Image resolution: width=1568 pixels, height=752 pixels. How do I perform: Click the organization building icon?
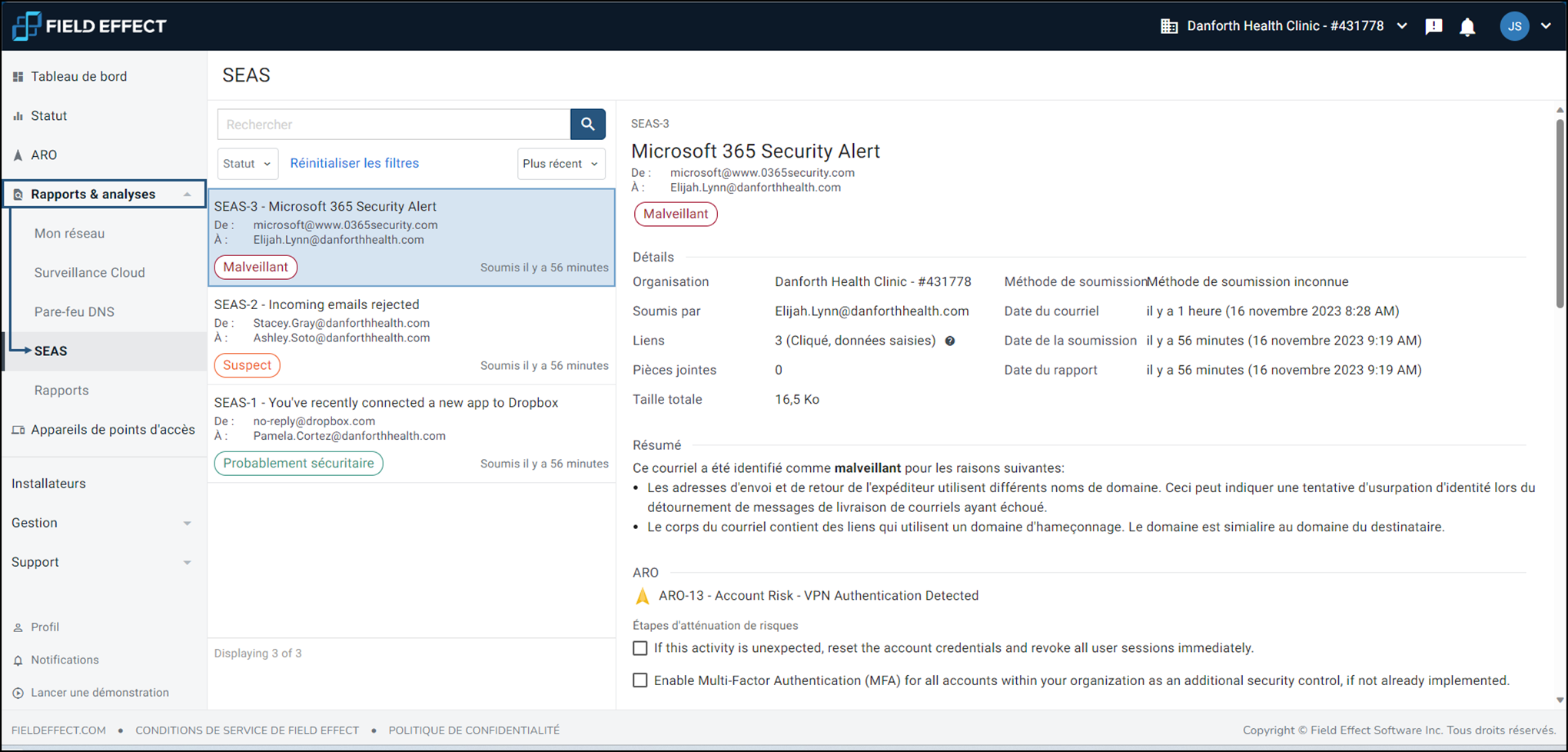(1169, 26)
